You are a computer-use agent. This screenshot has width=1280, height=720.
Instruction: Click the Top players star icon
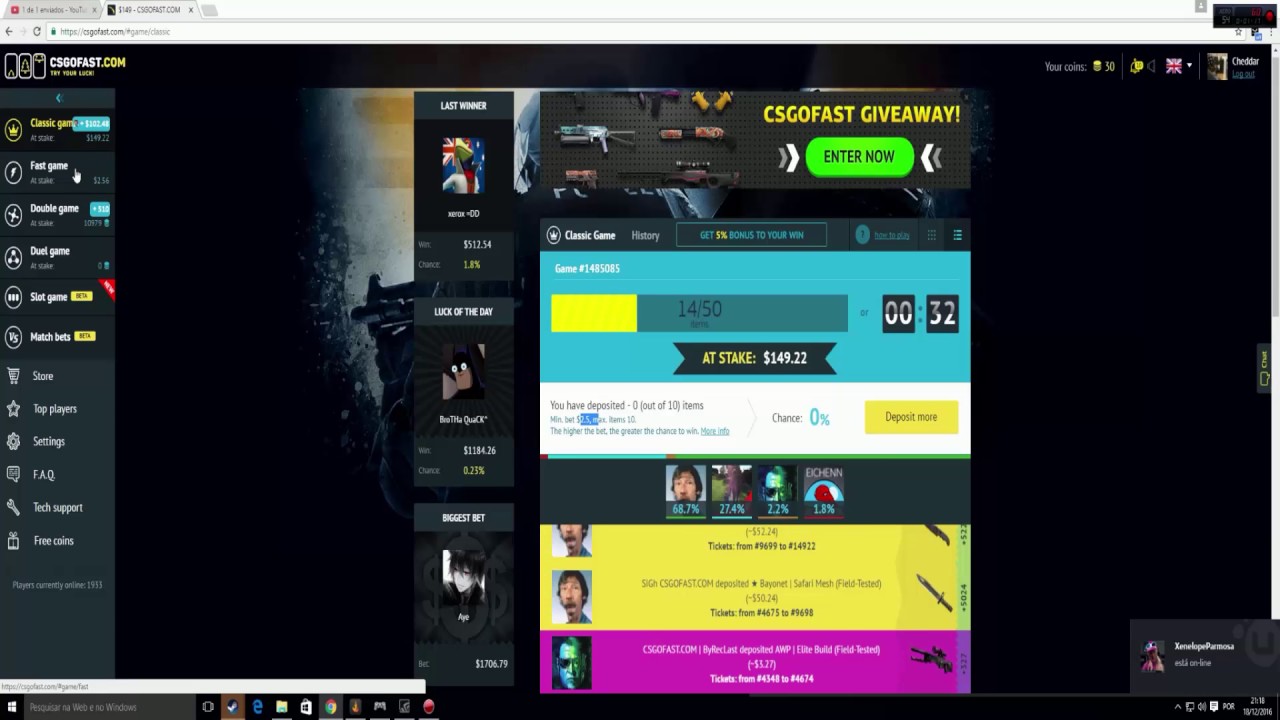coord(13,409)
